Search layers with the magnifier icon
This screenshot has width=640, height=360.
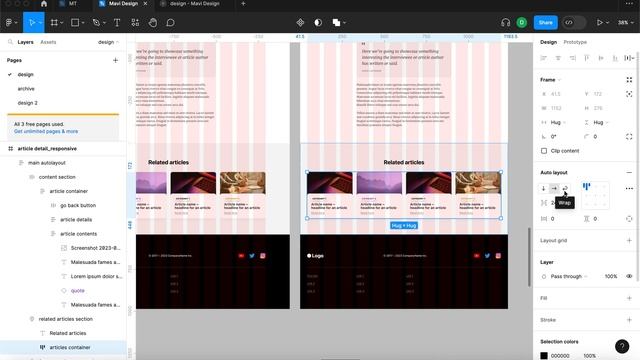(11, 42)
